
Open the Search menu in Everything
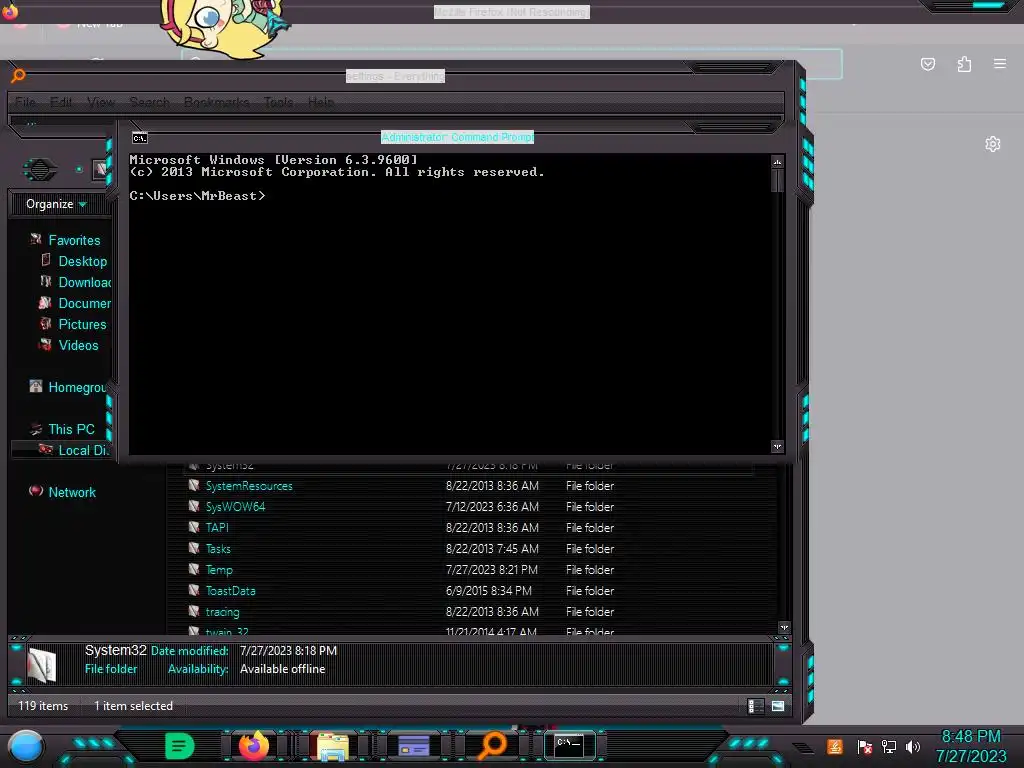coord(150,103)
